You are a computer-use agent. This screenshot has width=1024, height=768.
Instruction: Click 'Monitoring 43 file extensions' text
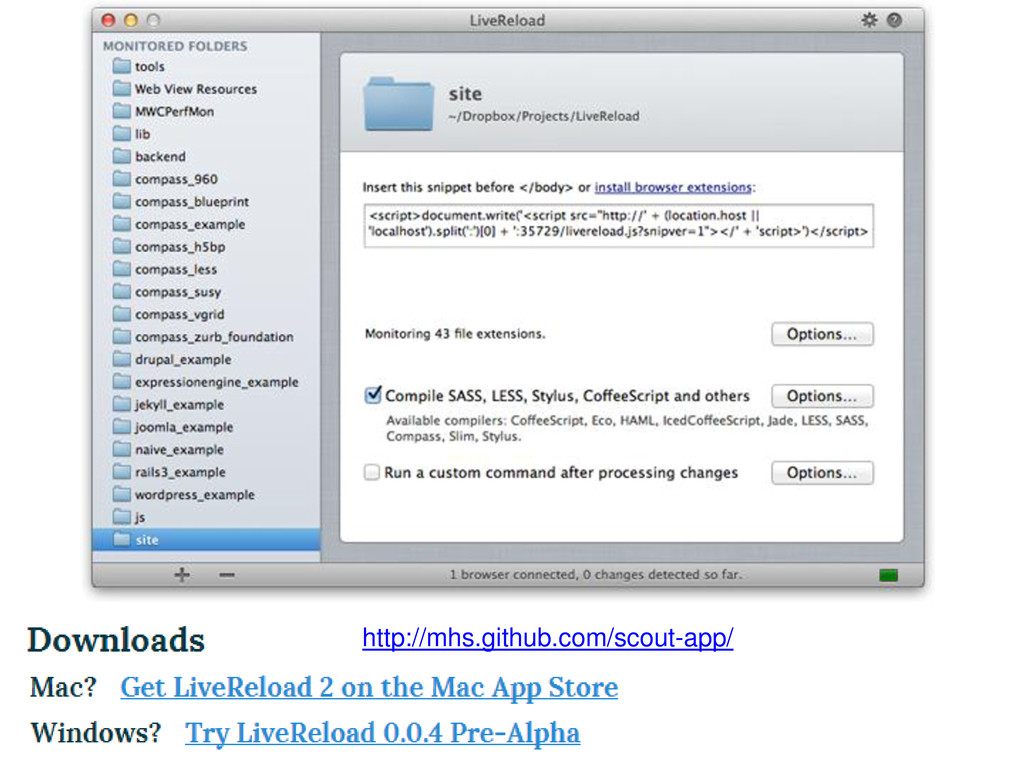click(x=455, y=334)
